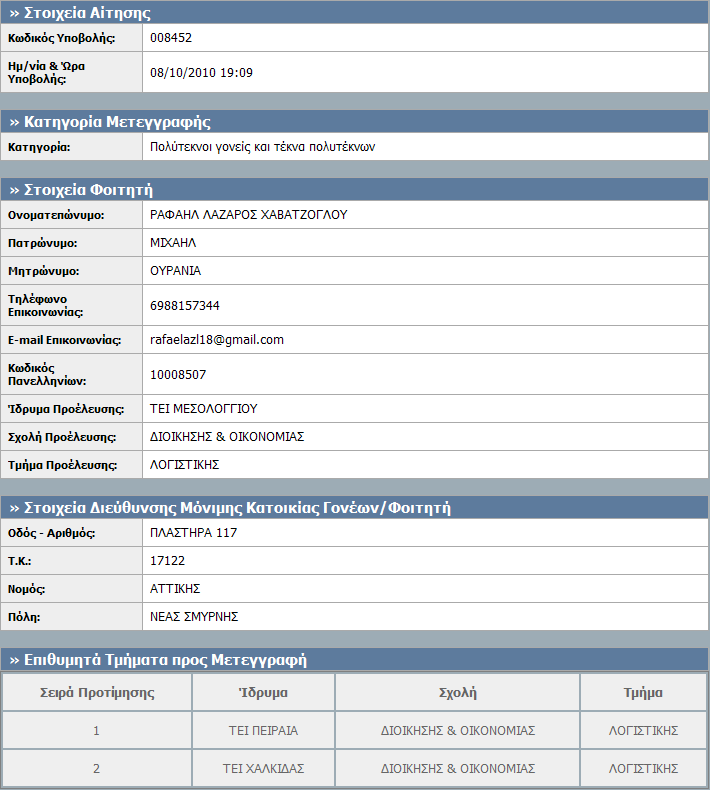
Task: Click the Τμήμα Προέλευσης label
Action: [62, 465]
